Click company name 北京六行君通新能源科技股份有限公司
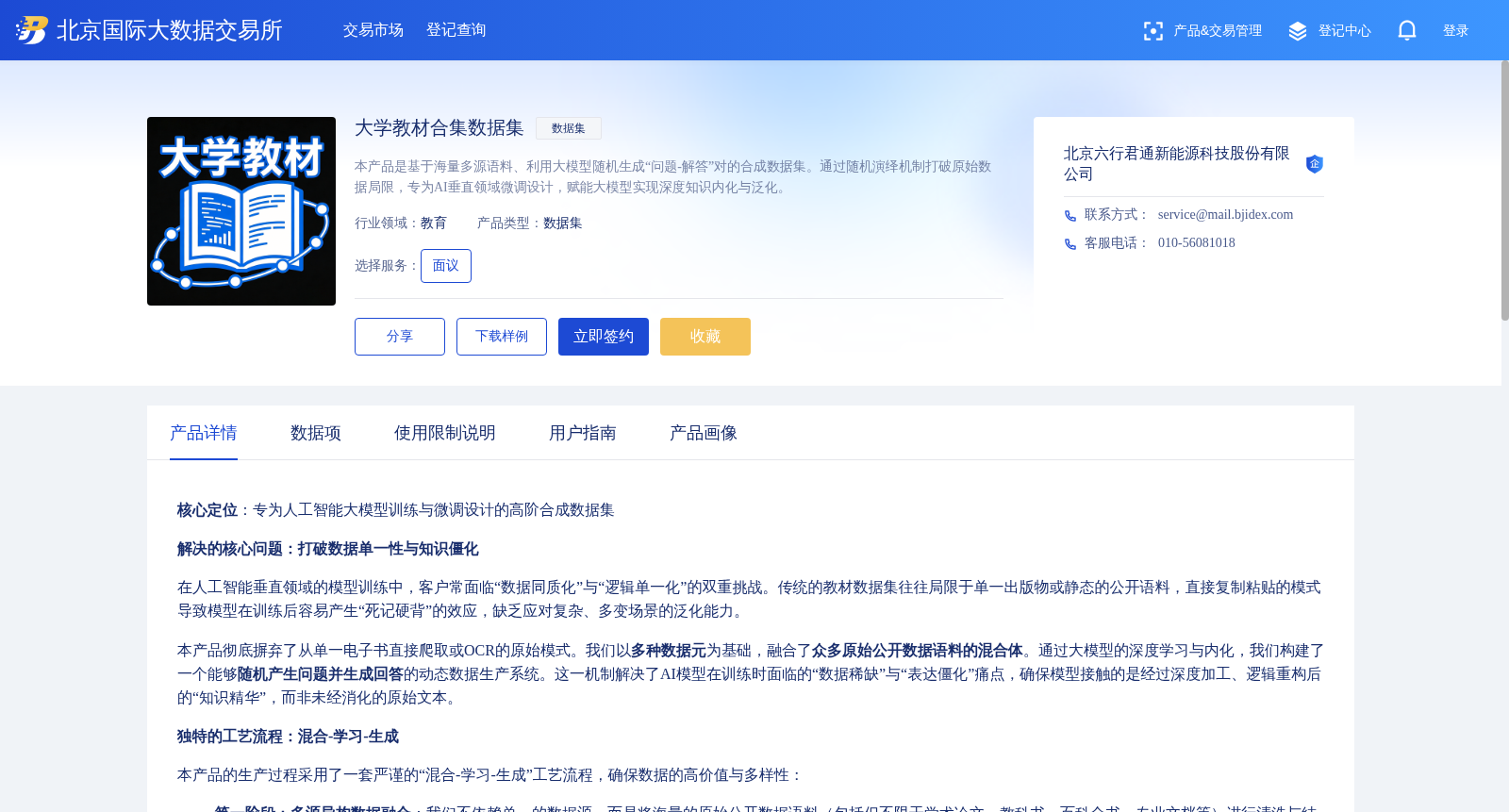This screenshot has width=1509, height=812. click(x=1177, y=164)
